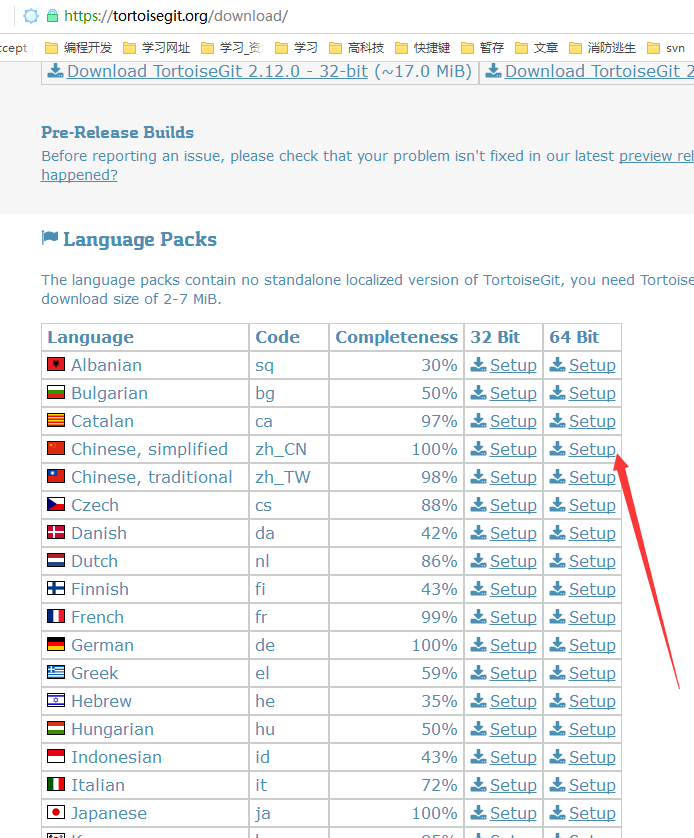The height and width of the screenshot is (838, 694).
Task: Click the address bar URL field
Action: pos(176,16)
